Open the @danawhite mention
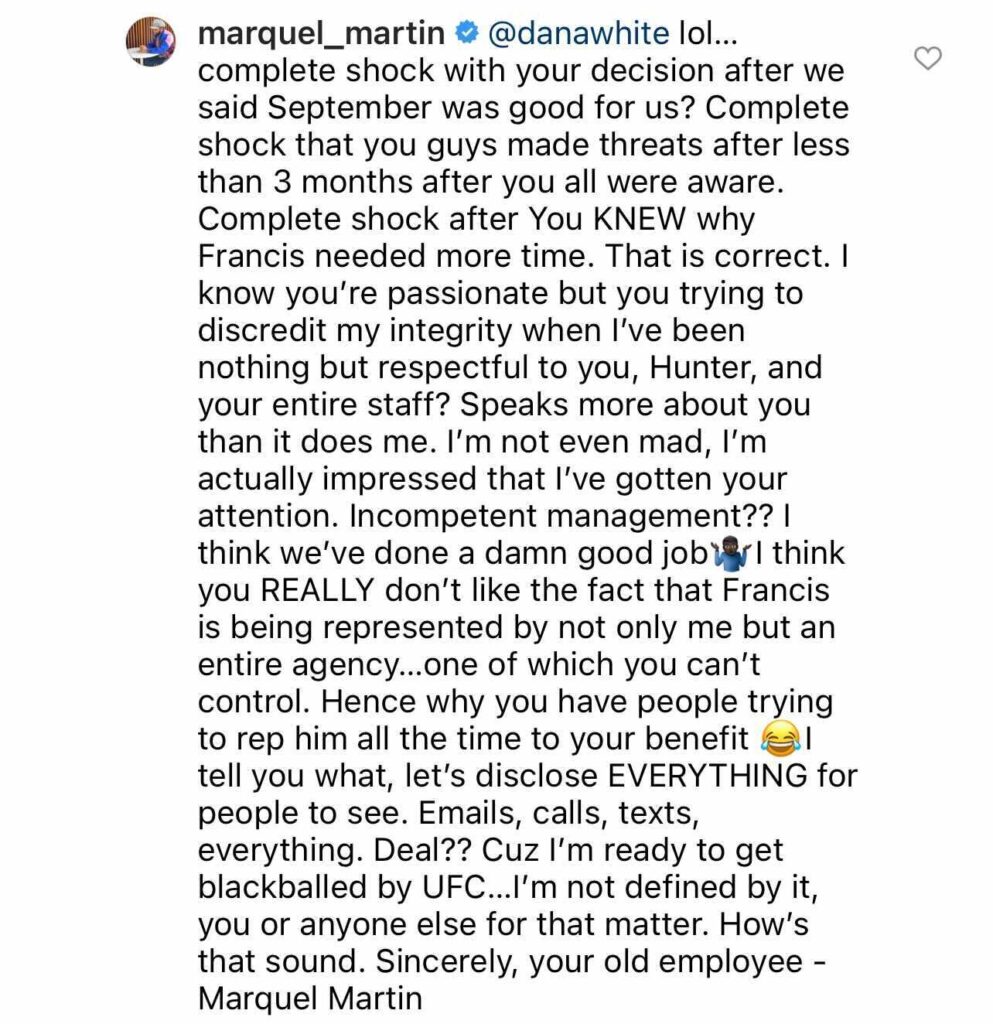This screenshot has height=1024, width=993. coord(575,35)
